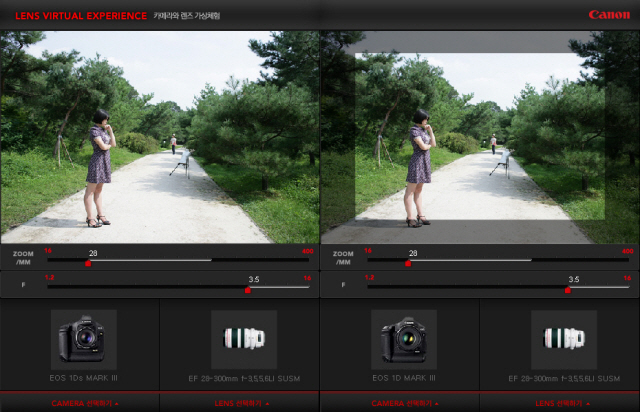Click the right zoom slider handle at 28

(x=408, y=263)
